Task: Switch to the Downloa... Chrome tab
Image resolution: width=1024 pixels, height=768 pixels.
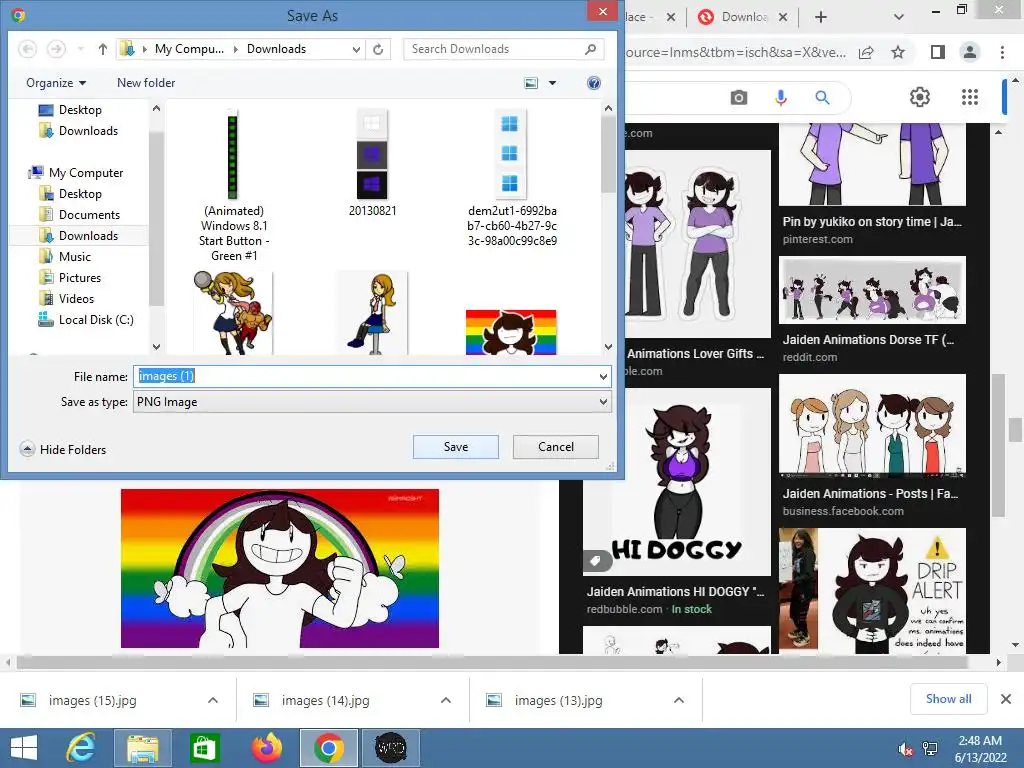Action: pyautogui.click(x=743, y=17)
